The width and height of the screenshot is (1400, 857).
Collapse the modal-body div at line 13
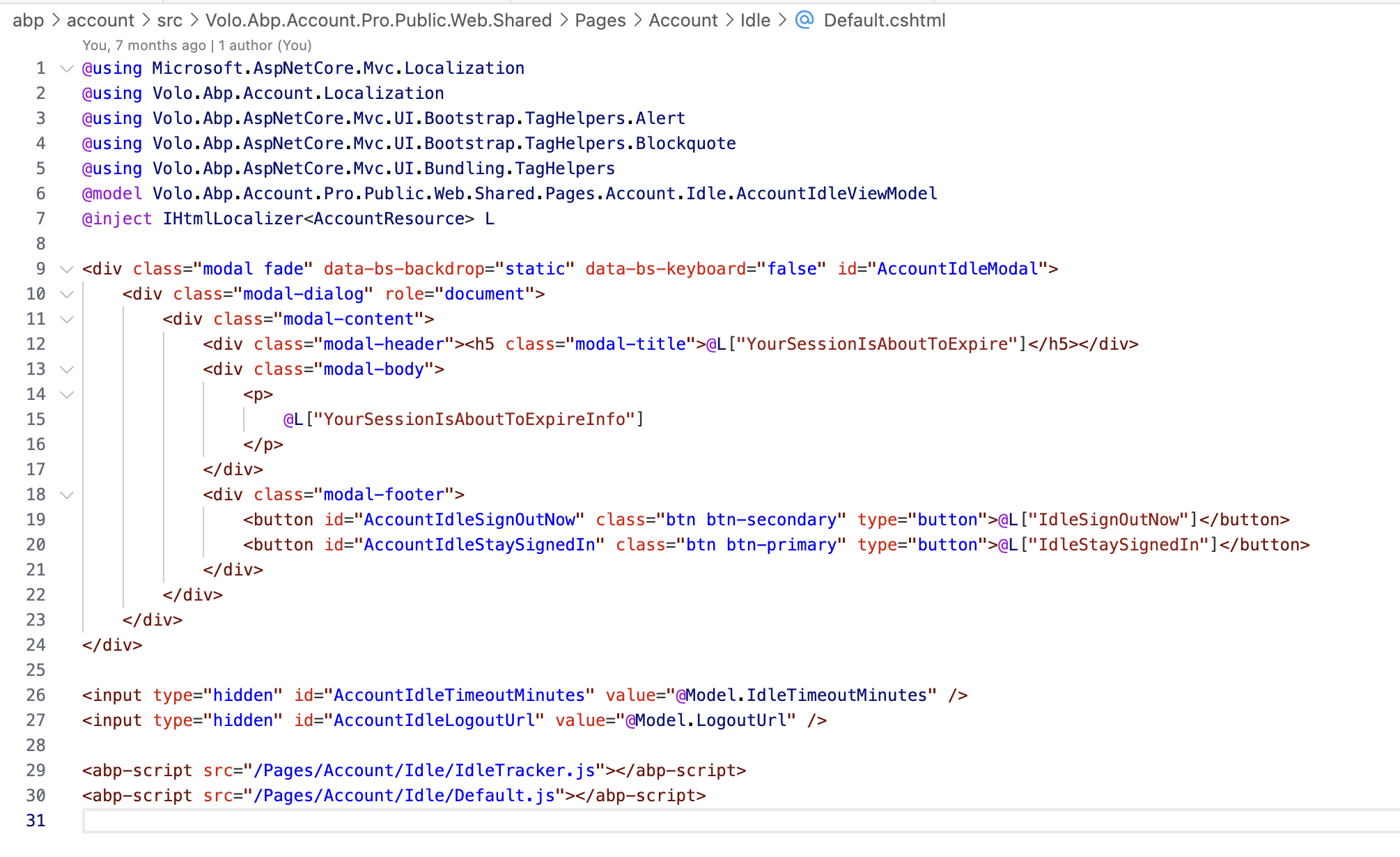67,369
